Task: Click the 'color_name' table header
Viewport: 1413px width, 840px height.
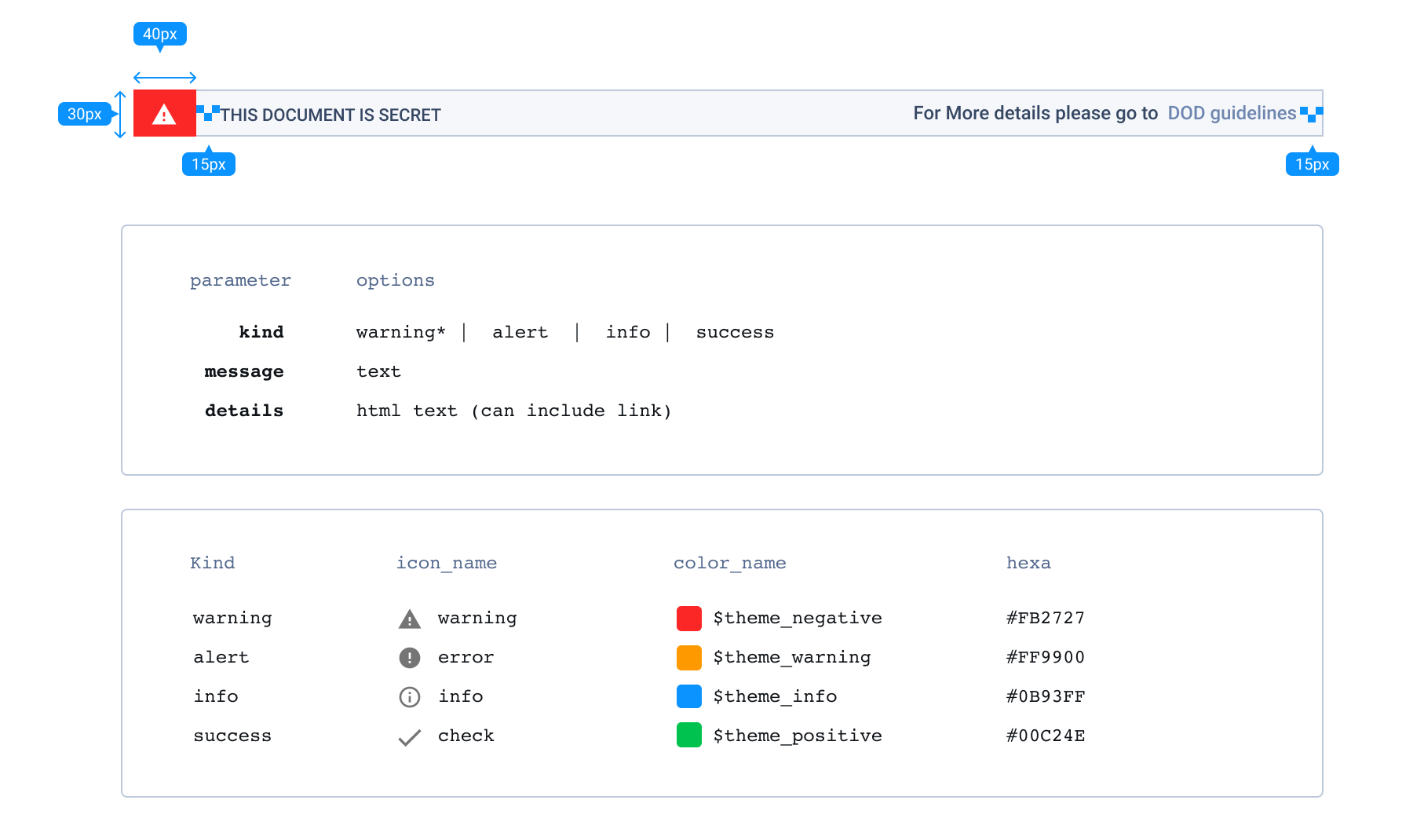Action: pyautogui.click(x=730, y=563)
